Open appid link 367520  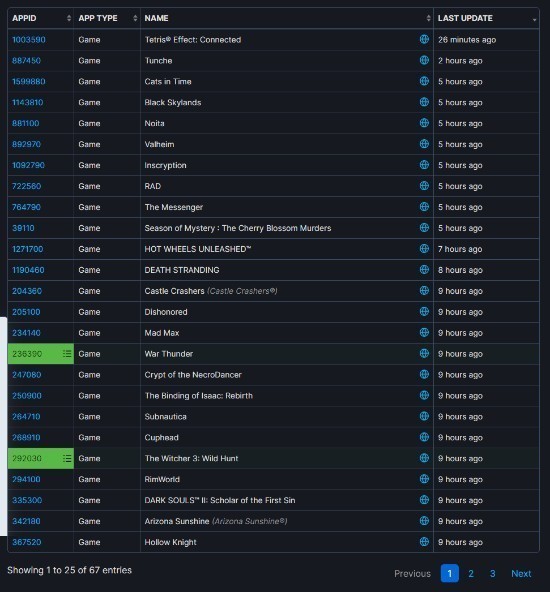pyautogui.click(x=26, y=542)
